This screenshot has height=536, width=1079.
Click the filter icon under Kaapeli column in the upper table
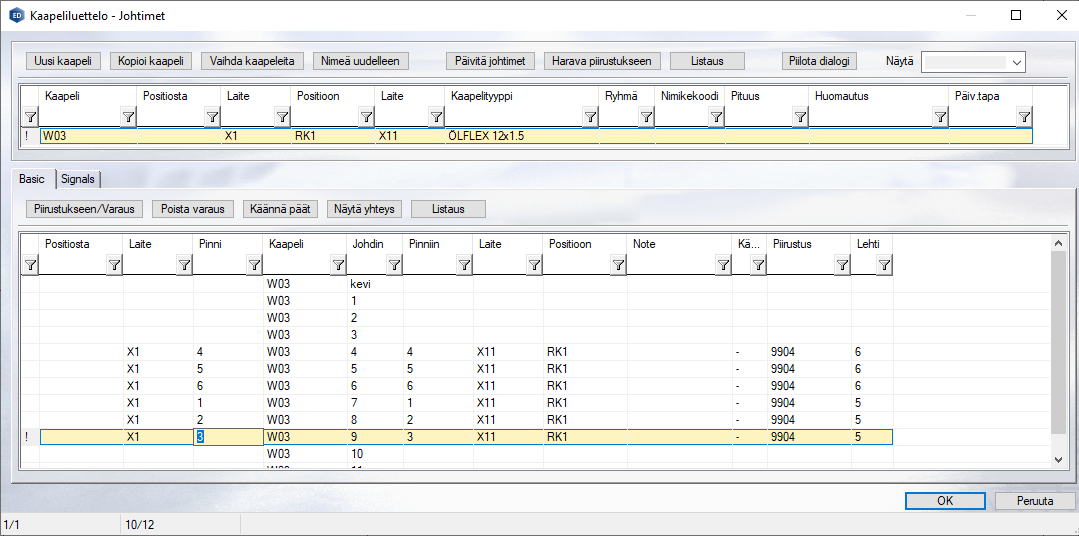pos(128,118)
